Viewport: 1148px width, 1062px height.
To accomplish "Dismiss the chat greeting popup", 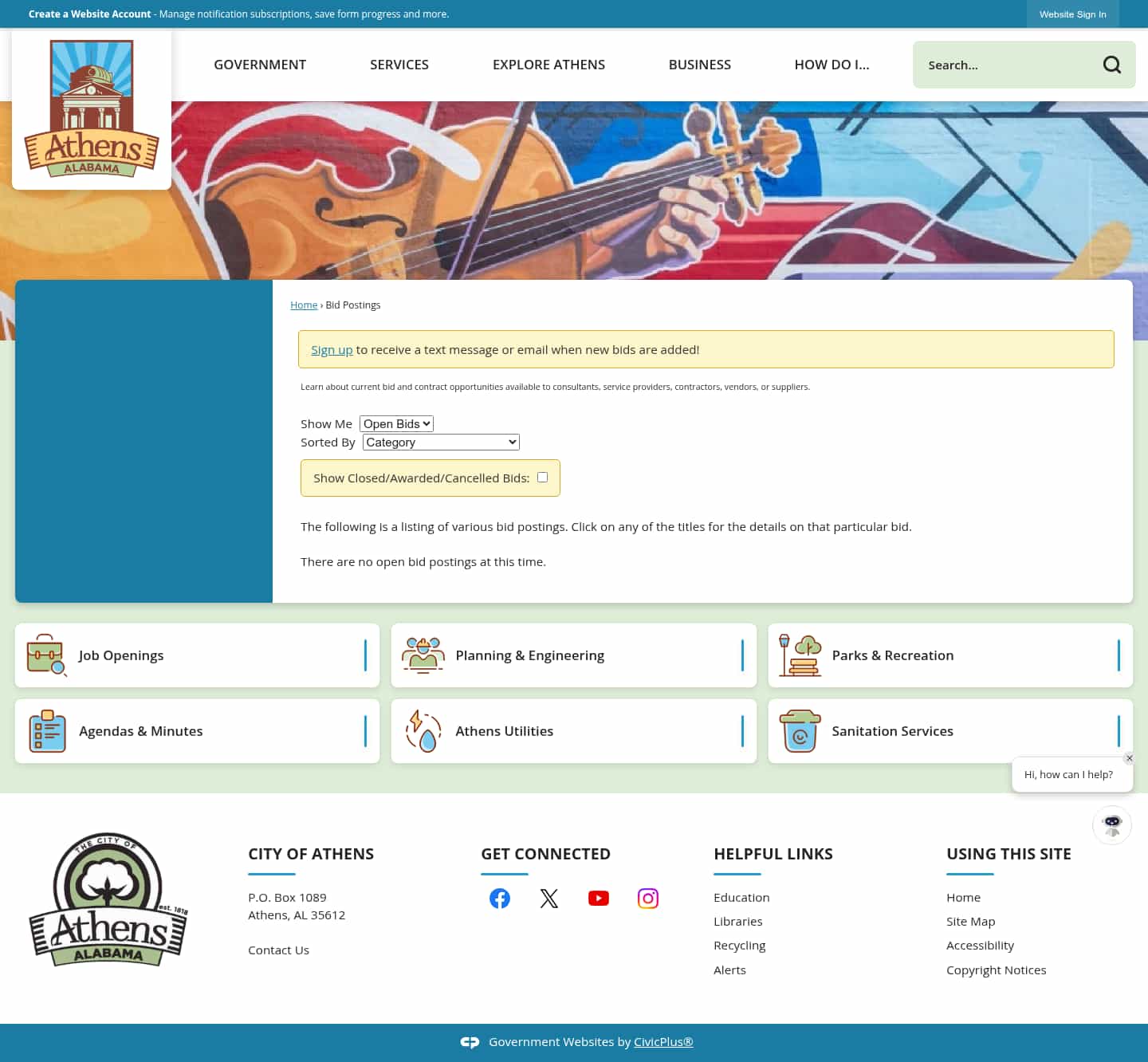I will [1129, 758].
